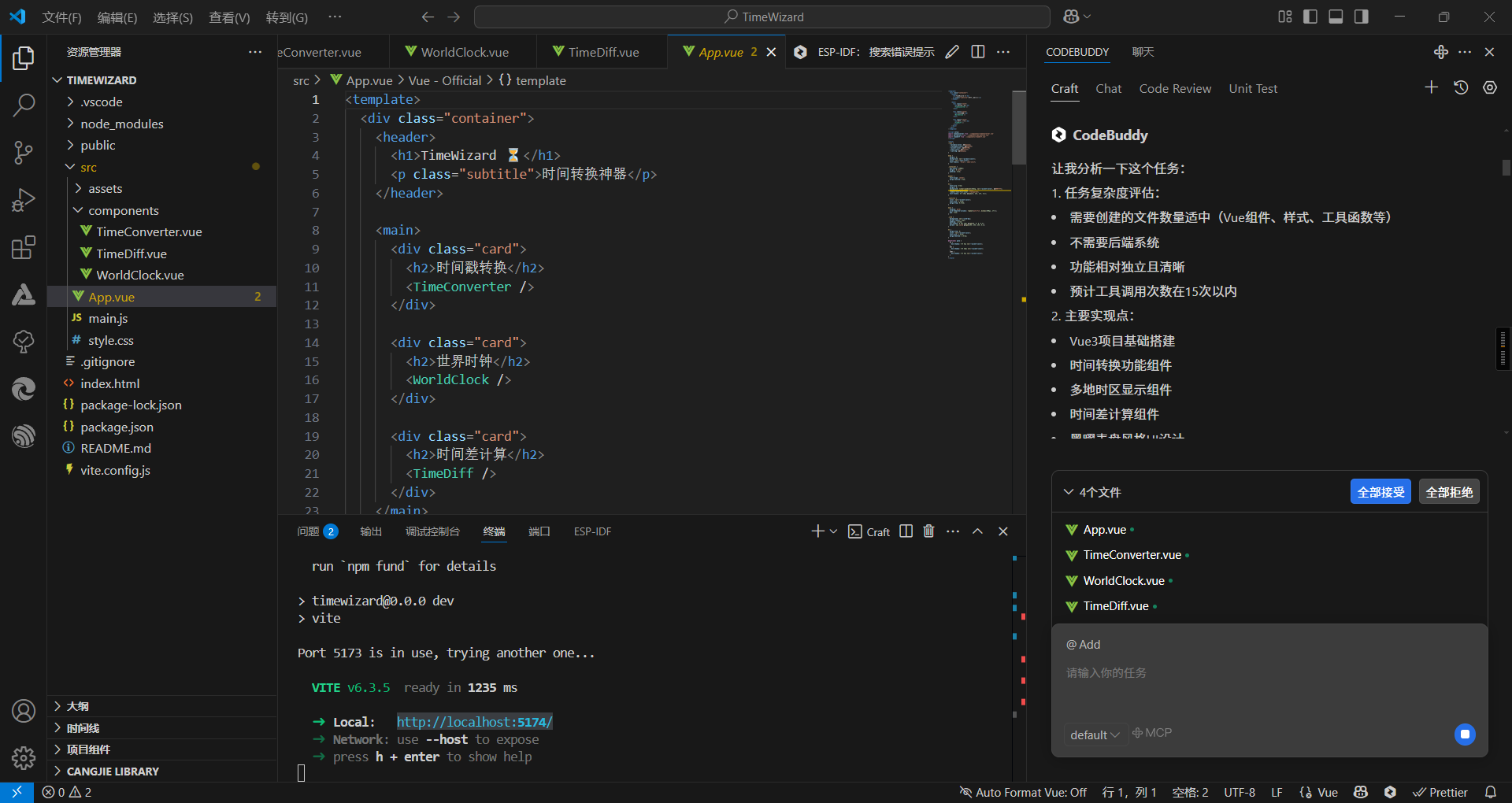Click the editor minimap
The height and width of the screenshot is (803, 1512).
pos(980,173)
